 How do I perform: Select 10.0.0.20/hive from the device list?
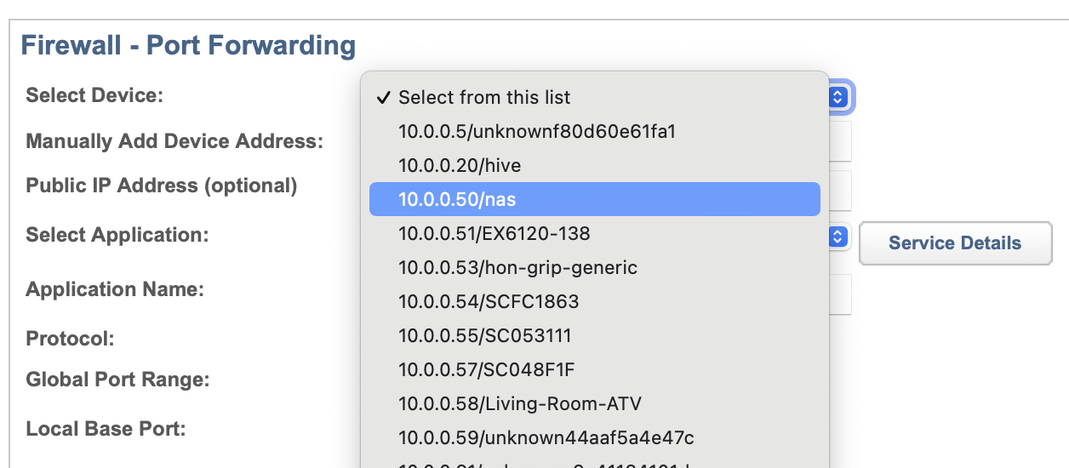pos(594,165)
